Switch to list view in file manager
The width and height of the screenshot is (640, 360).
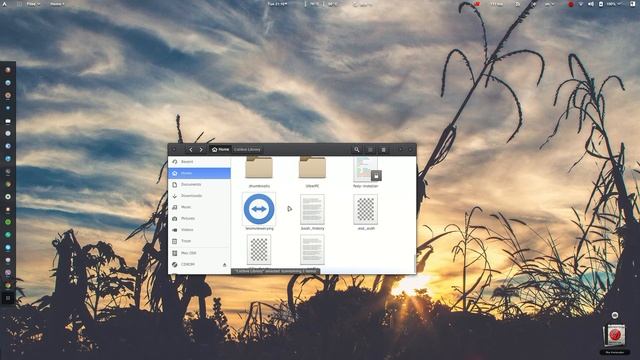click(x=370, y=150)
